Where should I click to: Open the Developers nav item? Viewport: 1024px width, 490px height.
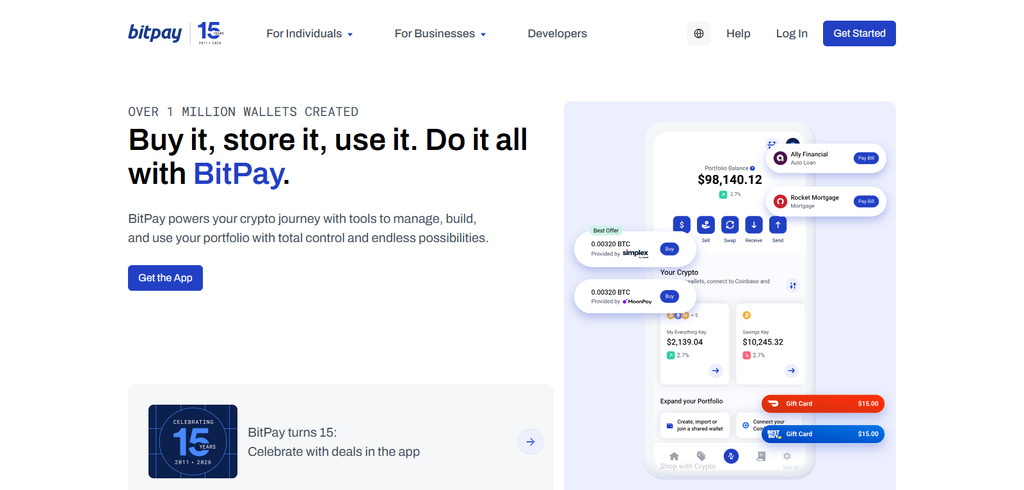(x=557, y=33)
